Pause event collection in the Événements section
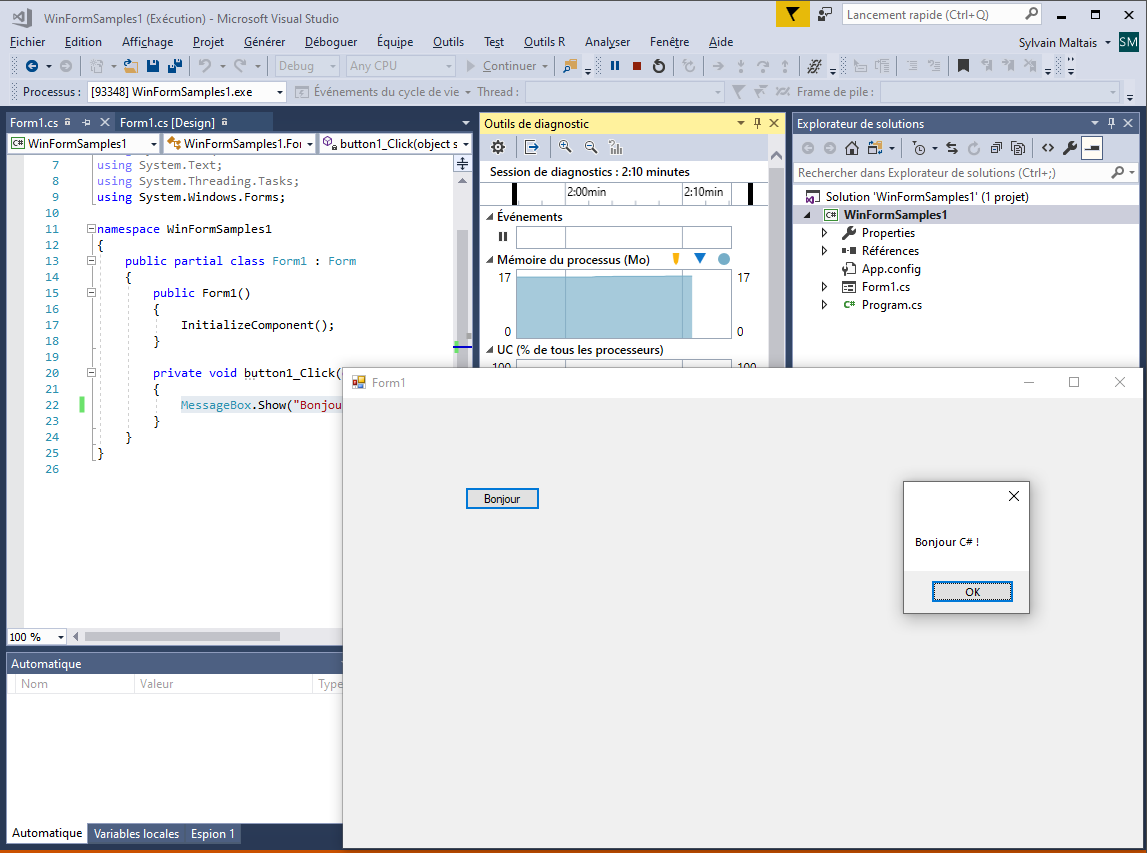The width and height of the screenshot is (1147, 853). point(503,236)
